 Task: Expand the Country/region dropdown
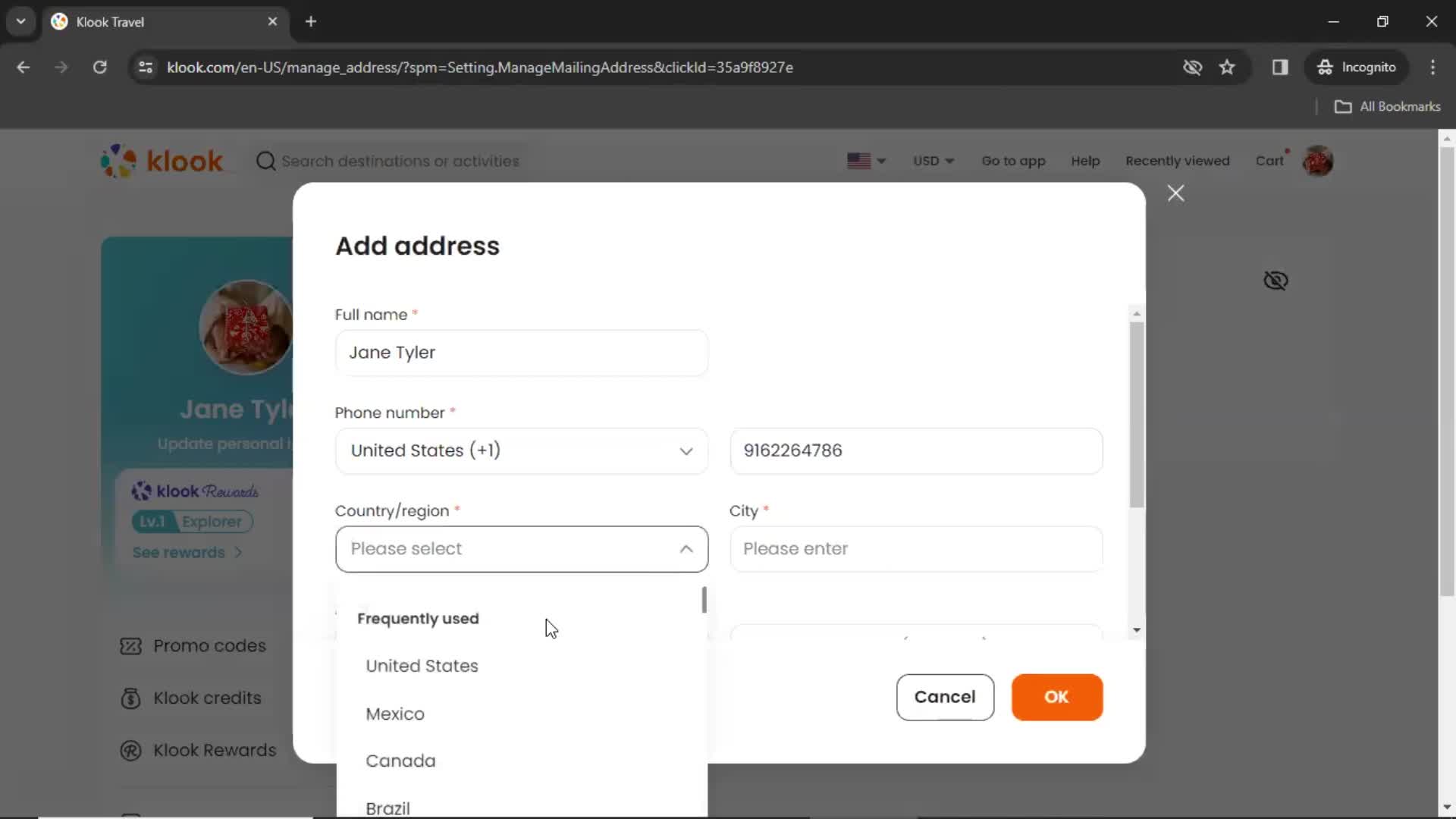522,548
